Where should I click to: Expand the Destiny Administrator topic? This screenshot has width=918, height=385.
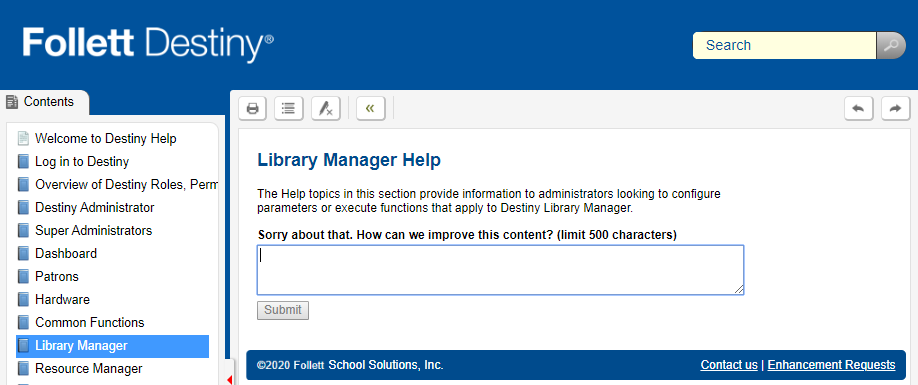point(95,208)
